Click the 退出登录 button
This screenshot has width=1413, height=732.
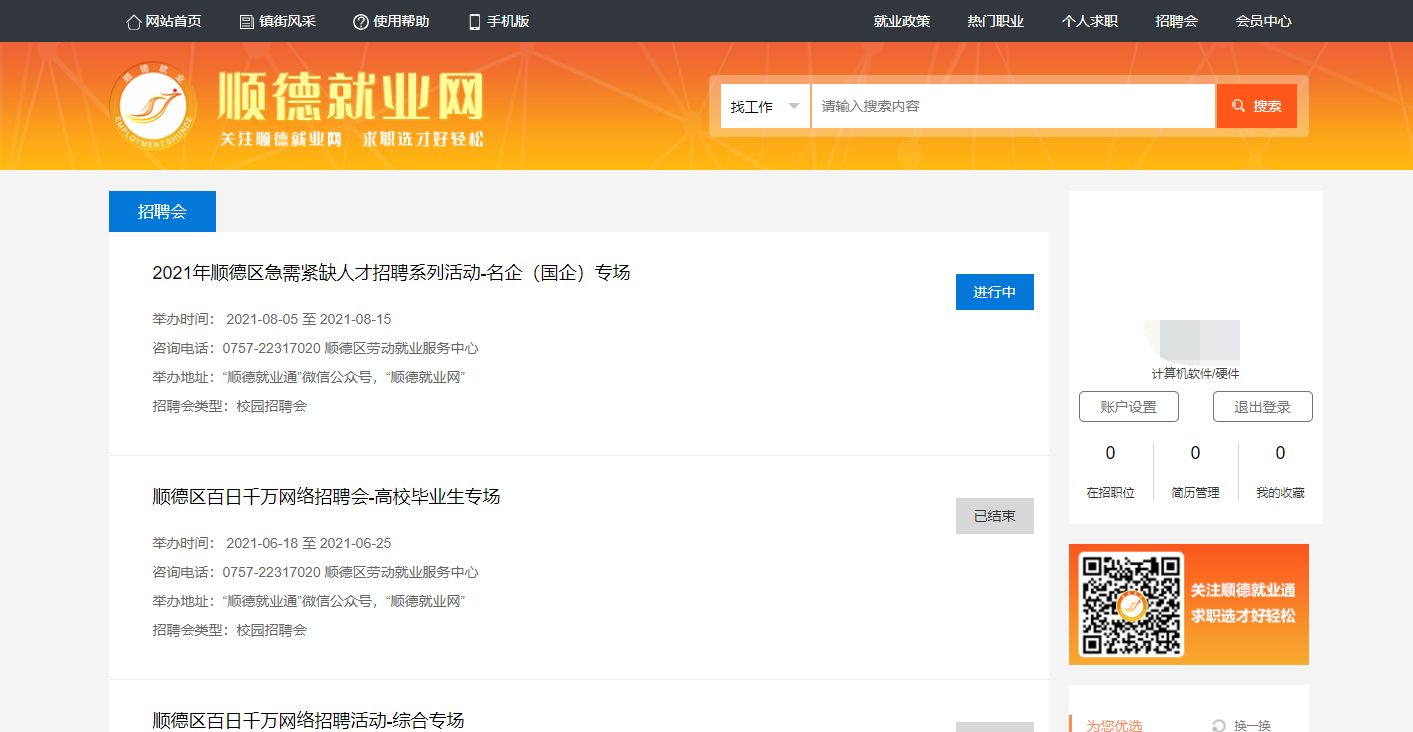point(1262,407)
